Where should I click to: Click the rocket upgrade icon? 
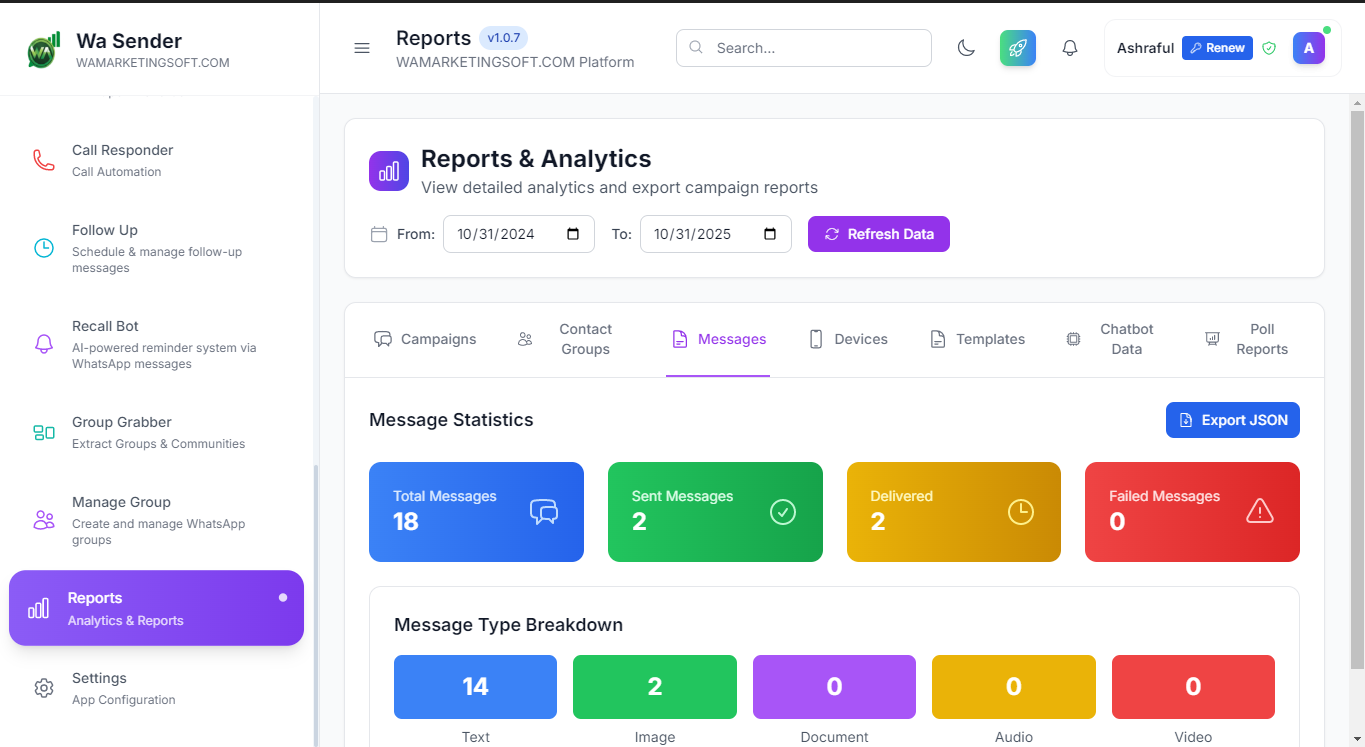tap(1017, 47)
